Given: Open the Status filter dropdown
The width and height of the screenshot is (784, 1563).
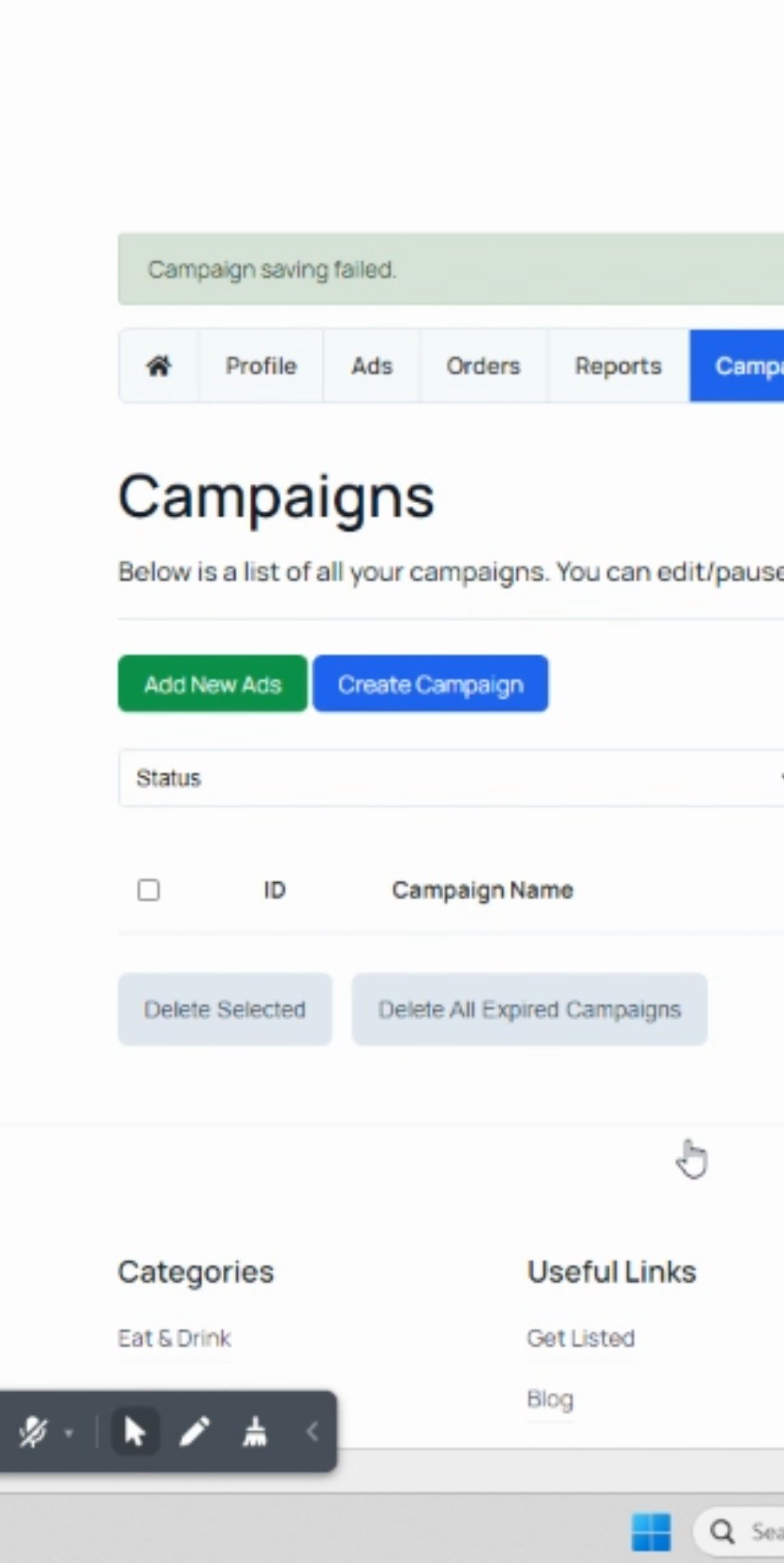Looking at the screenshot, I should [451, 778].
